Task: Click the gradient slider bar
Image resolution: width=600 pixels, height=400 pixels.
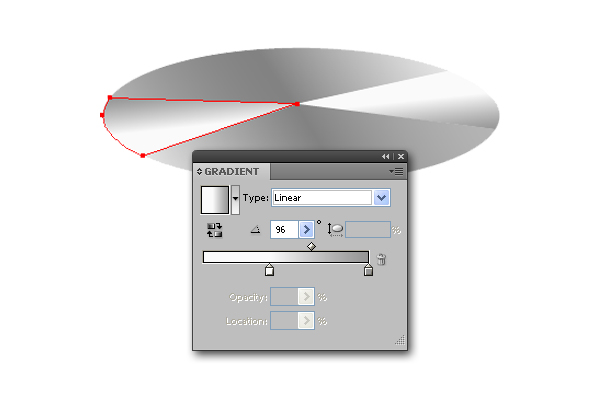Action: (x=286, y=257)
